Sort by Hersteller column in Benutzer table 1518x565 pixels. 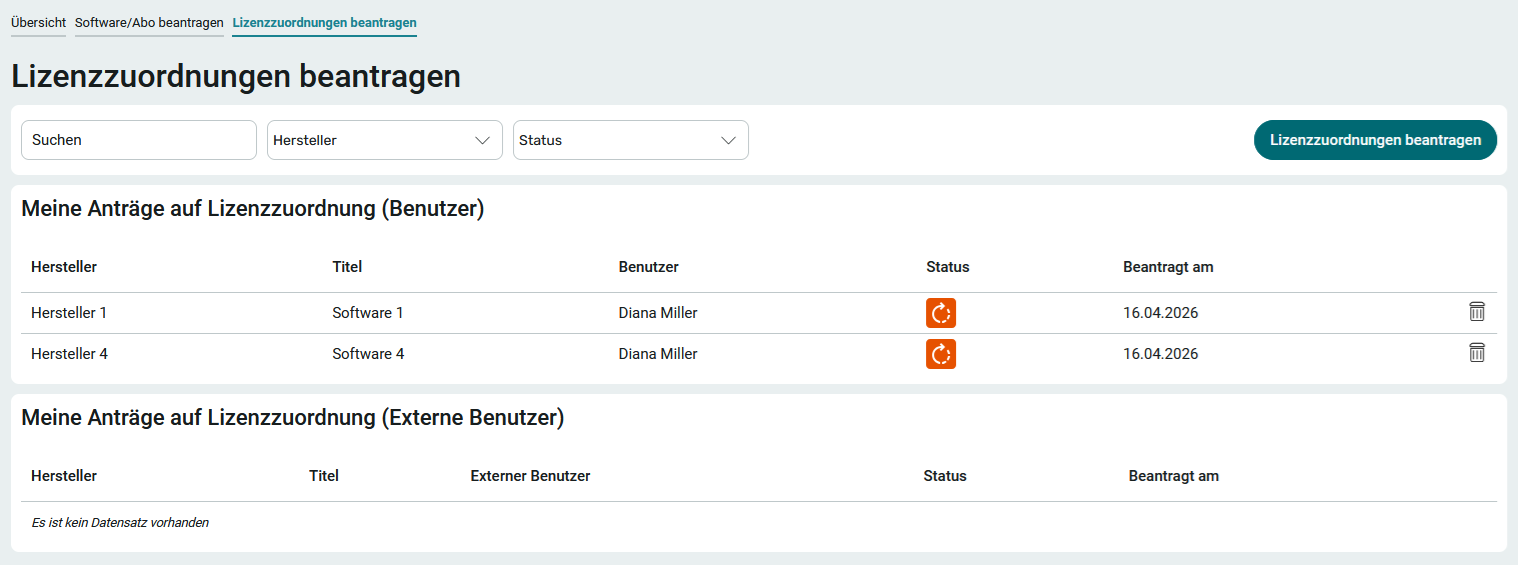pyautogui.click(x=64, y=267)
